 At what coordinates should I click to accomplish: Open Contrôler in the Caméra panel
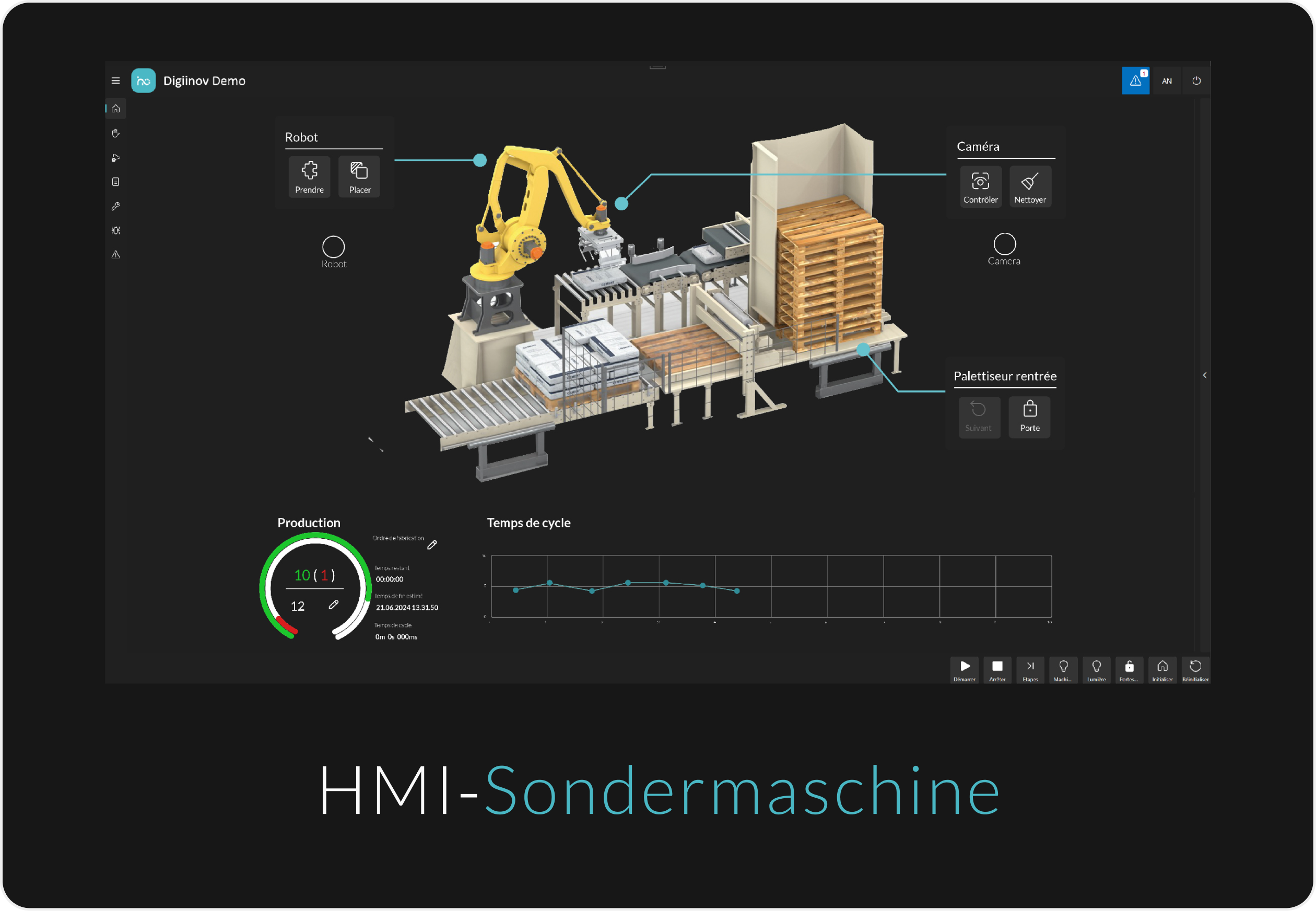980,186
